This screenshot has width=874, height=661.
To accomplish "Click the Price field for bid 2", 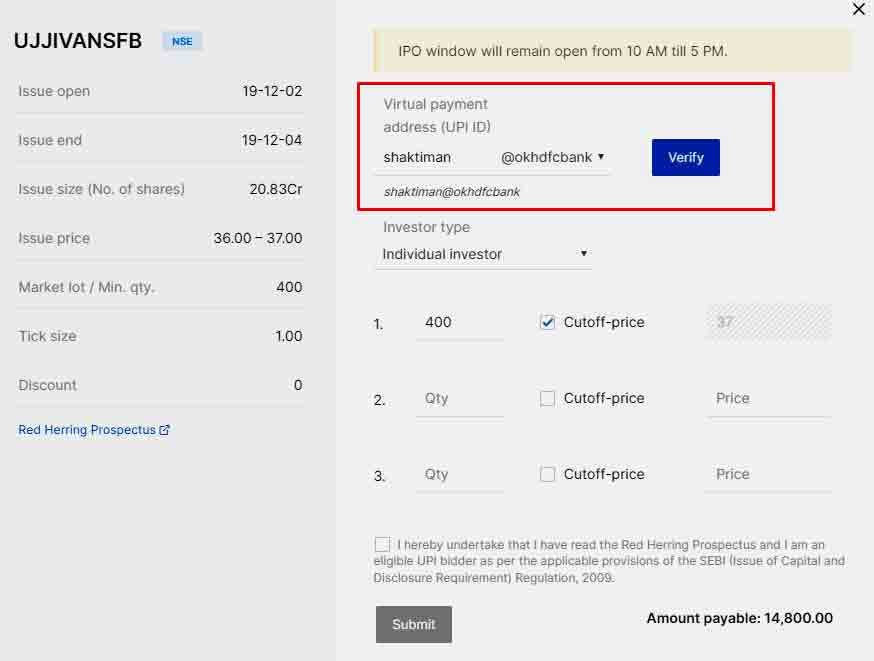I will 769,398.
